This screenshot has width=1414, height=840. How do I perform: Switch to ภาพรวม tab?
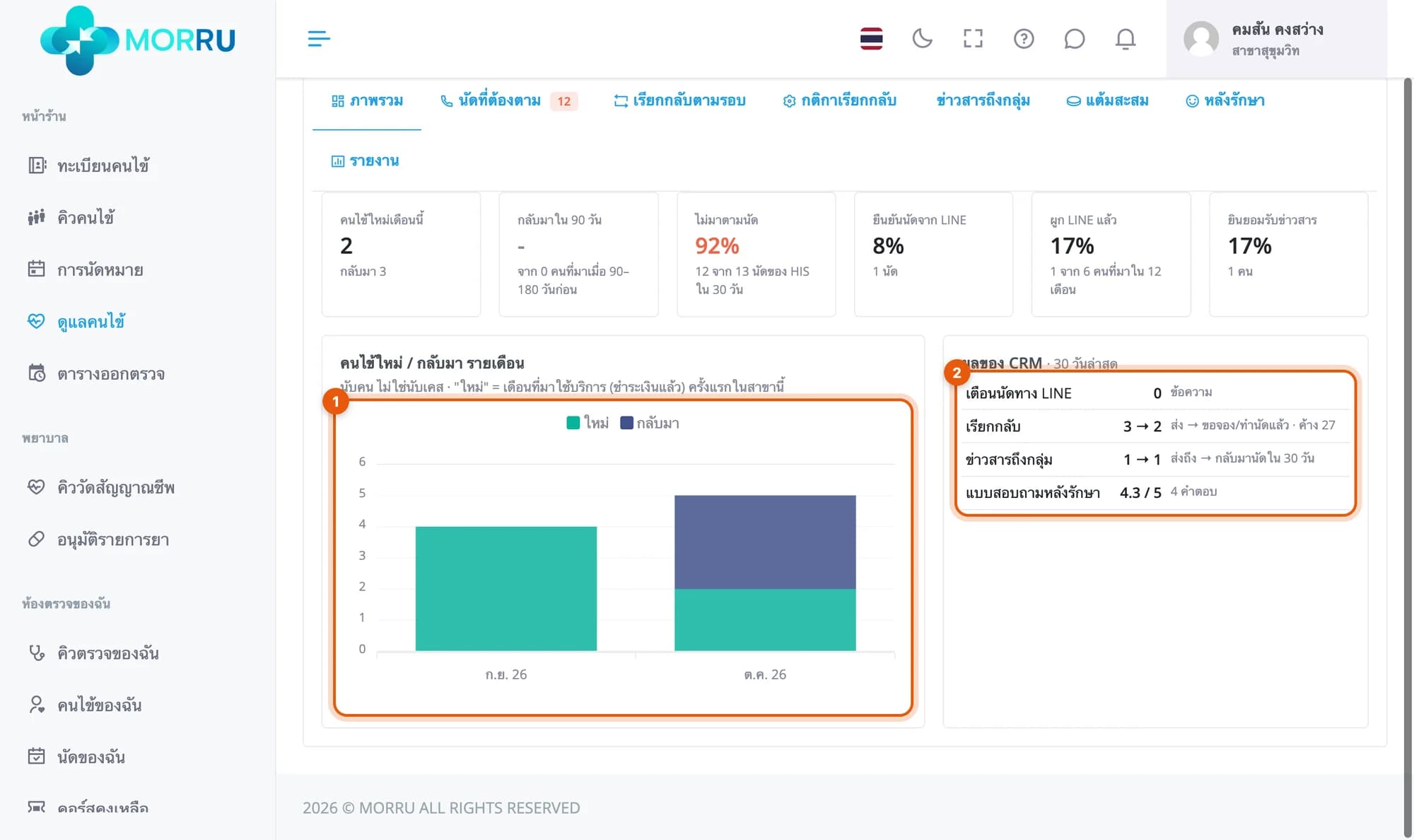(x=367, y=101)
